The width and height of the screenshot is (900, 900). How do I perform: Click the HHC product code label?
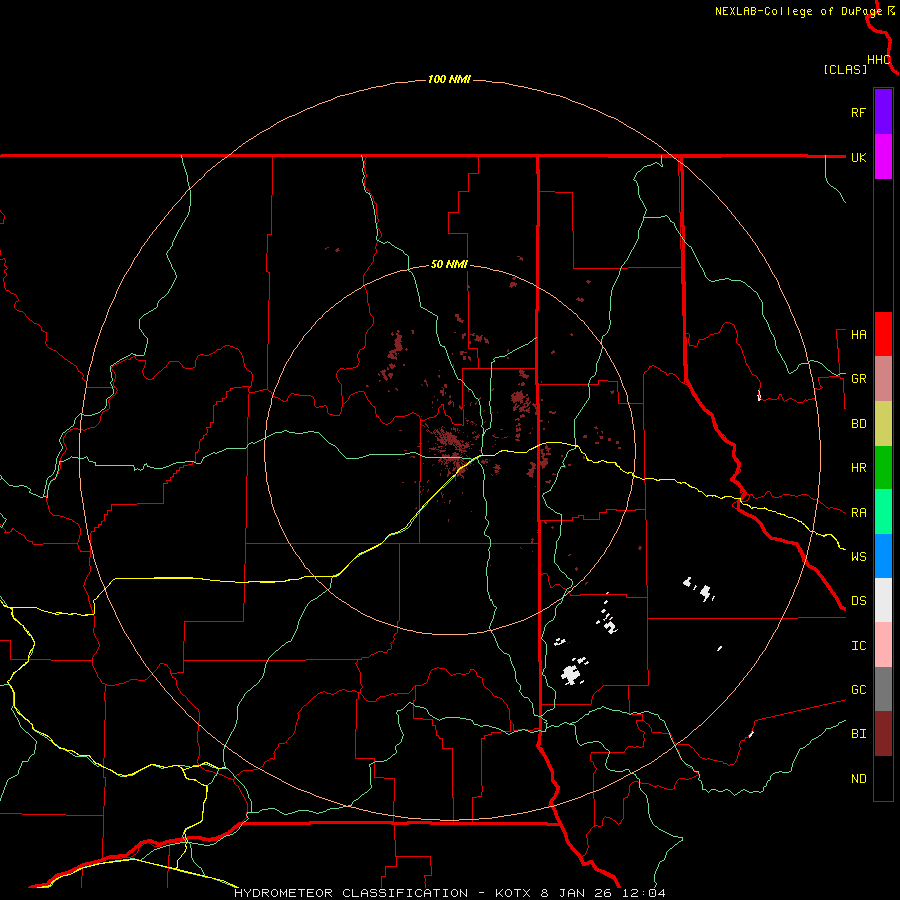[879, 60]
